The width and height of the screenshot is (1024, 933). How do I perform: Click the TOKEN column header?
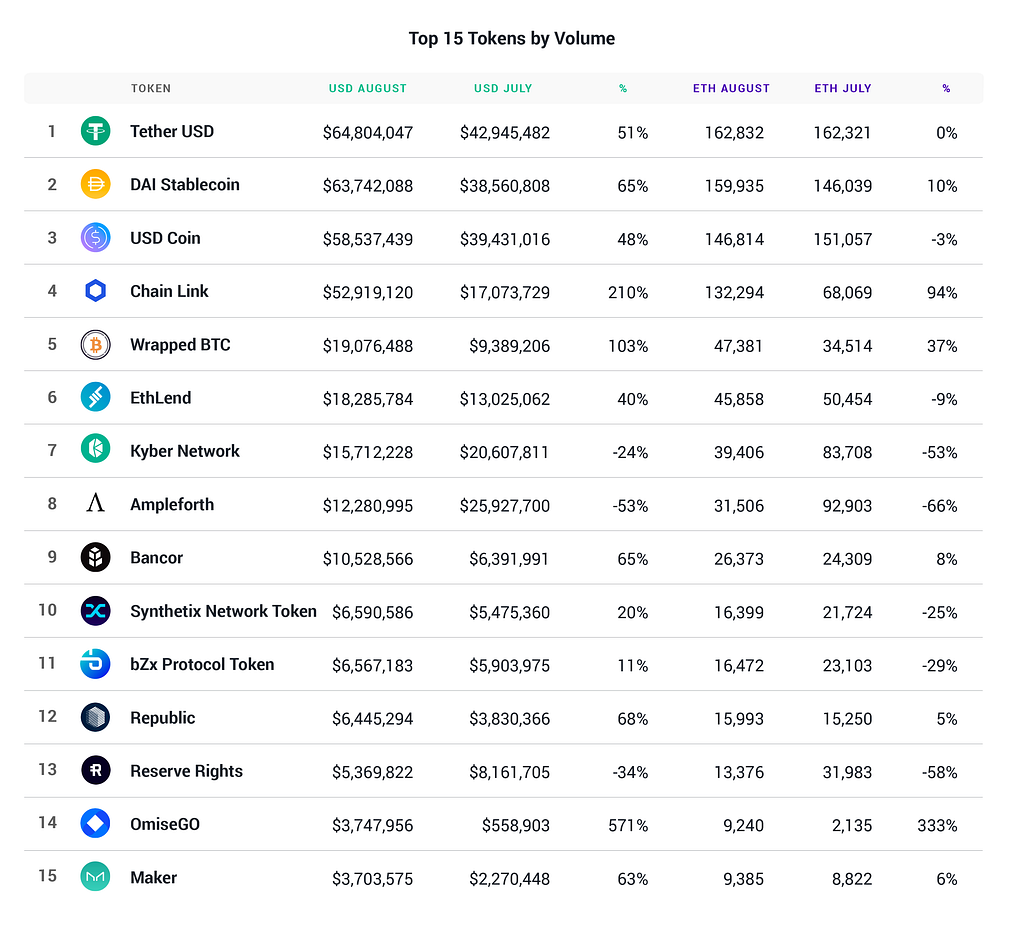[x=151, y=88]
